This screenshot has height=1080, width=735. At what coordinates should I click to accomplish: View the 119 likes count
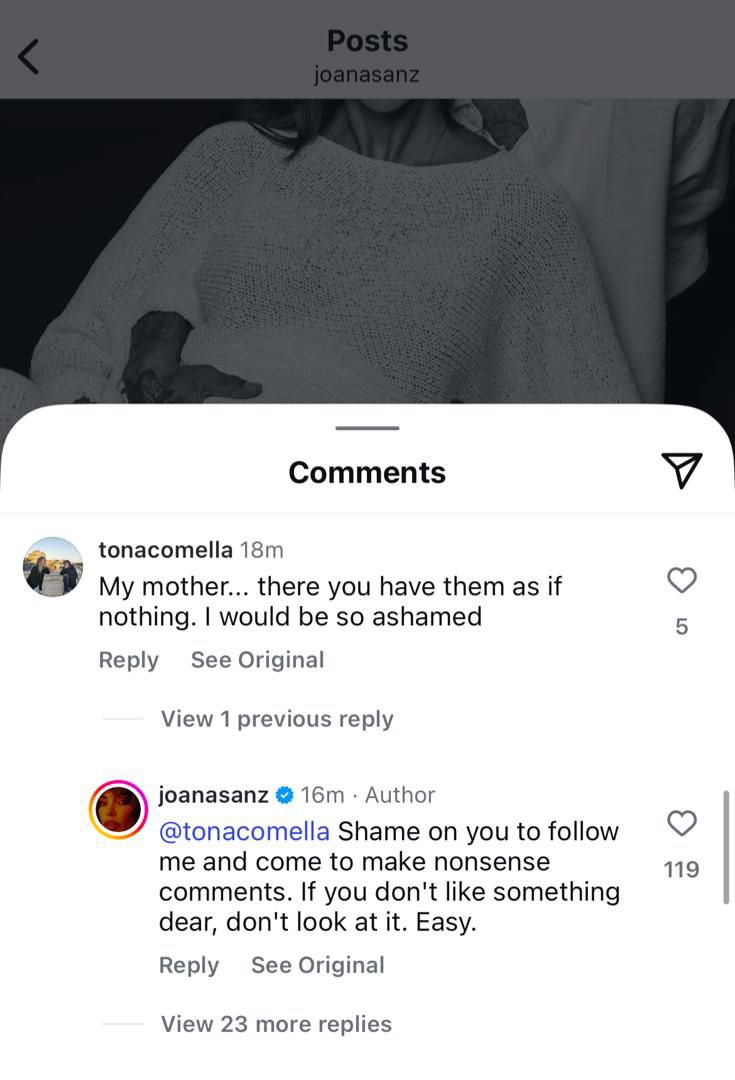point(681,870)
